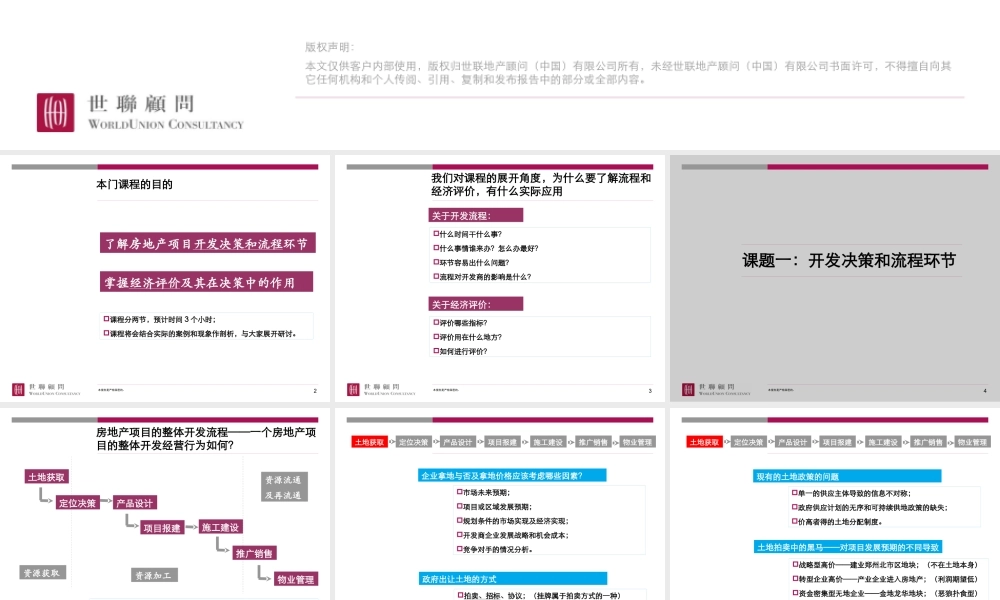The height and width of the screenshot is (600, 1000).
Task: Click the blue heading 政府出让土地的方式
Action: coord(512,579)
